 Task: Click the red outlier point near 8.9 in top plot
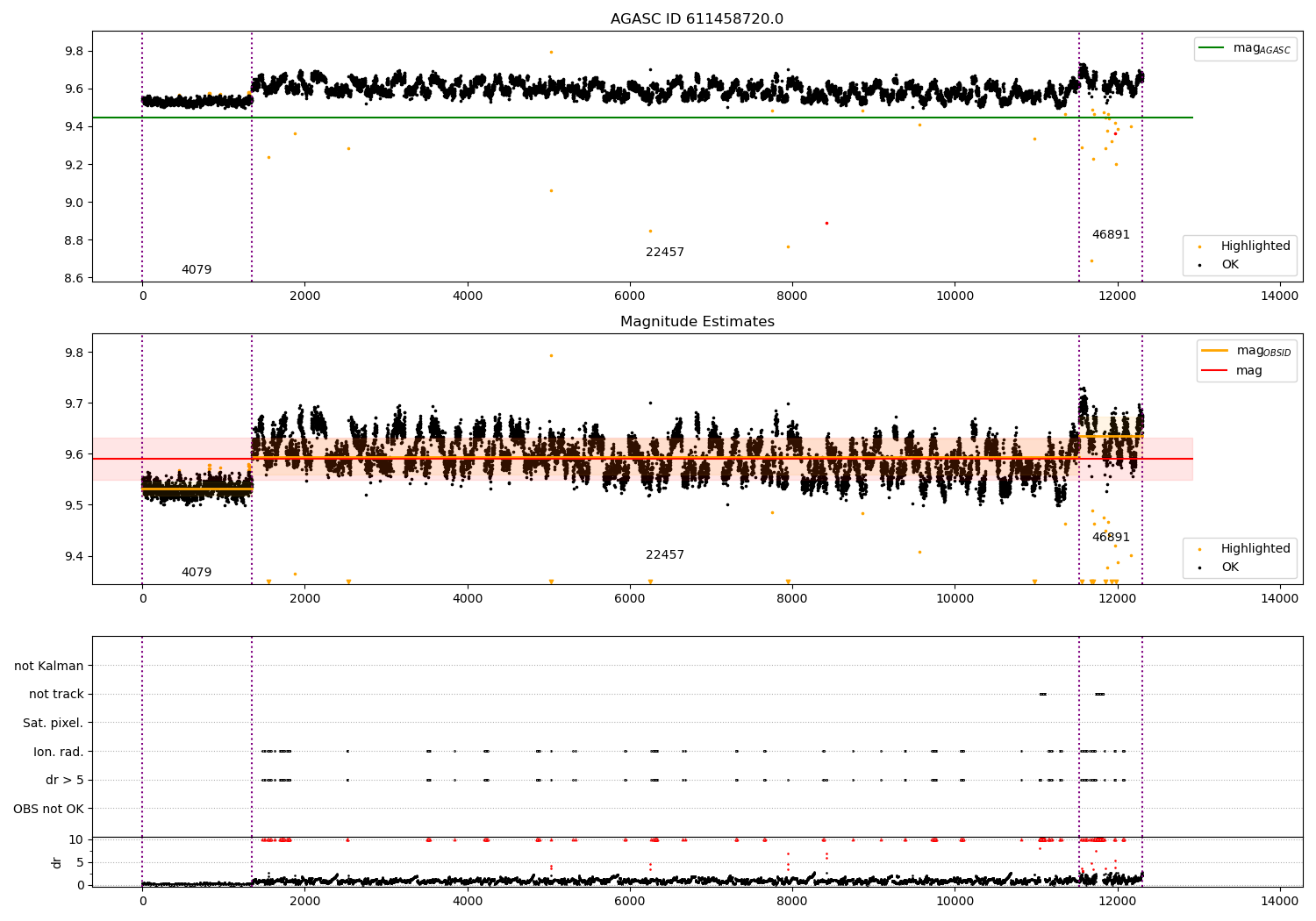(x=826, y=223)
